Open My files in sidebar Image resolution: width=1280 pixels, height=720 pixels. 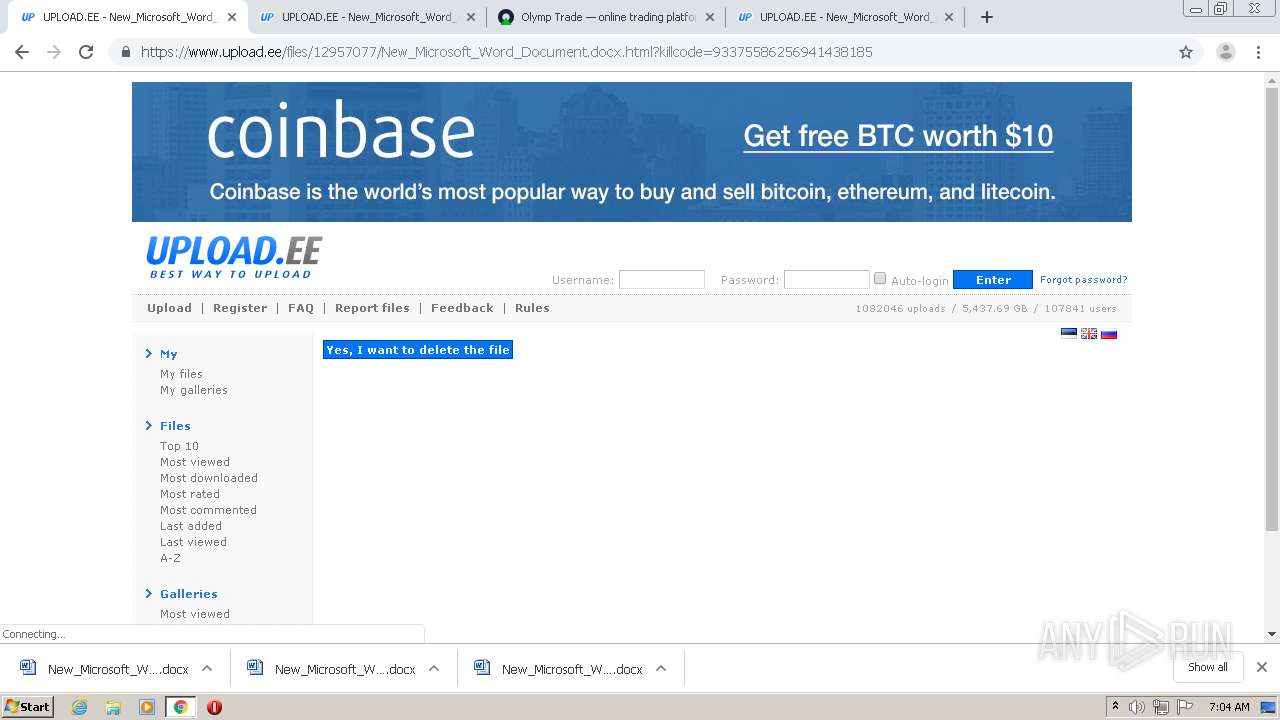(181, 374)
